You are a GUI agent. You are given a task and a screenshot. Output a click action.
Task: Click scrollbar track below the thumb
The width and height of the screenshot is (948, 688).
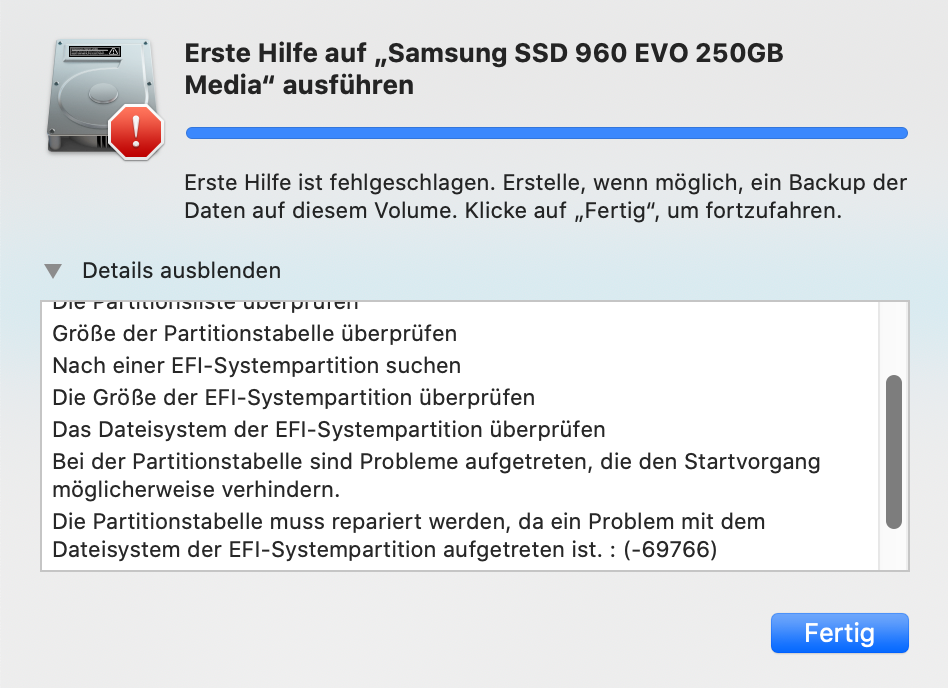click(x=894, y=550)
